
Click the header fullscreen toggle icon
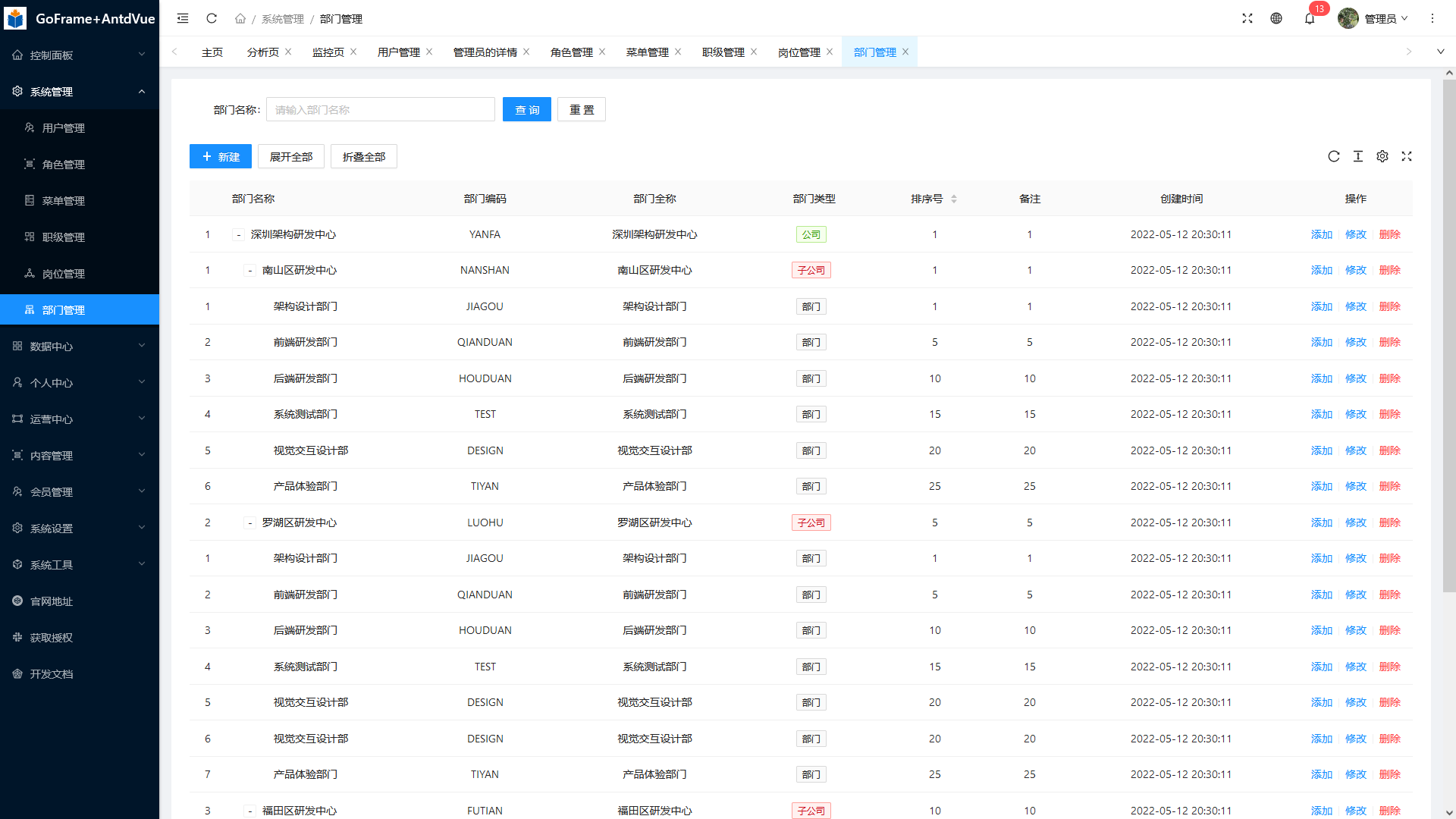coord(1247,18)
